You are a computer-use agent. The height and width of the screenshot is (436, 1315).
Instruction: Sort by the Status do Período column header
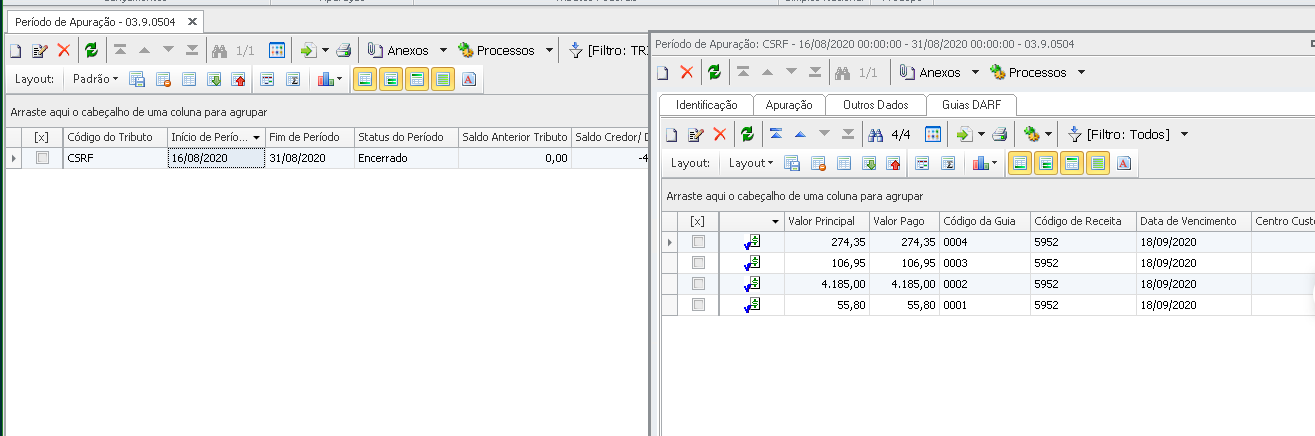[407, 137]
